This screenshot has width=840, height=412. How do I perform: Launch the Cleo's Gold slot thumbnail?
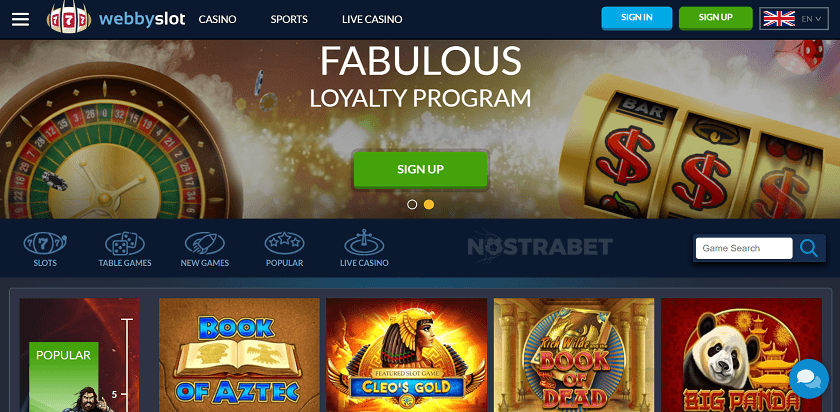(x=407, y=355)
